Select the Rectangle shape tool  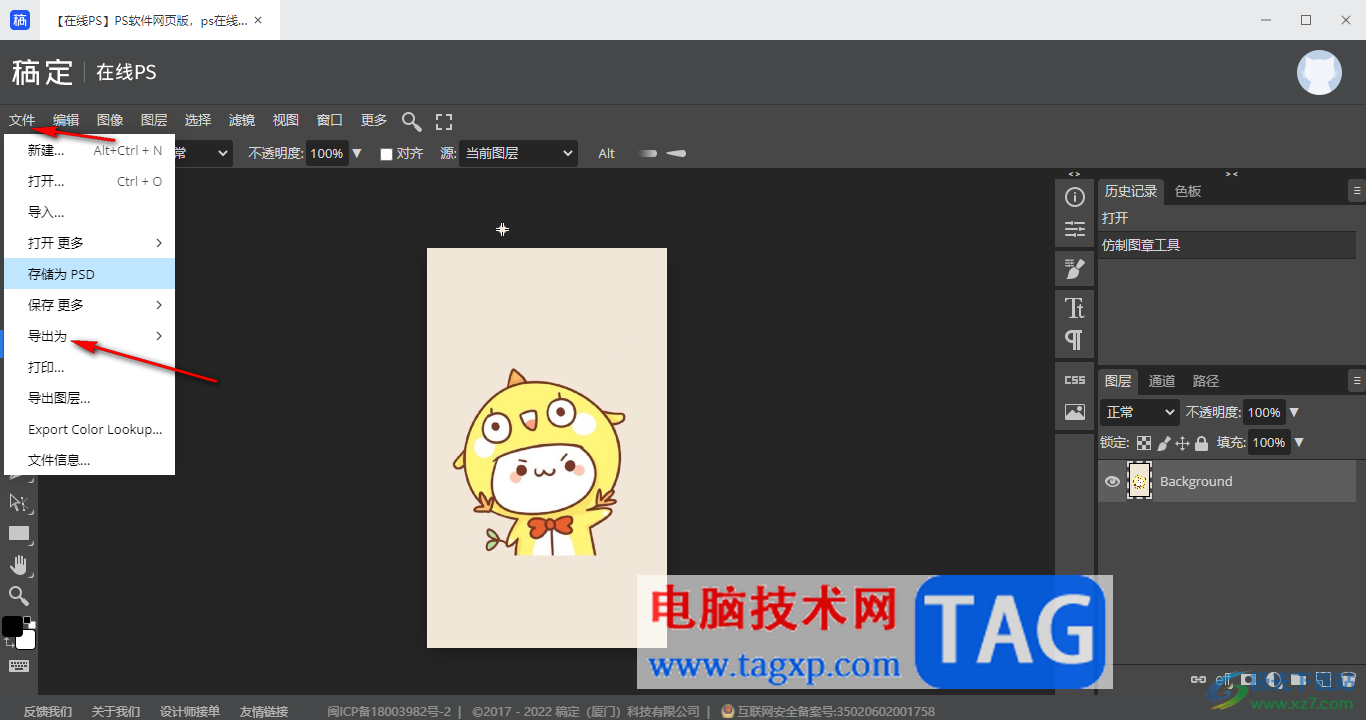point(19,533)
